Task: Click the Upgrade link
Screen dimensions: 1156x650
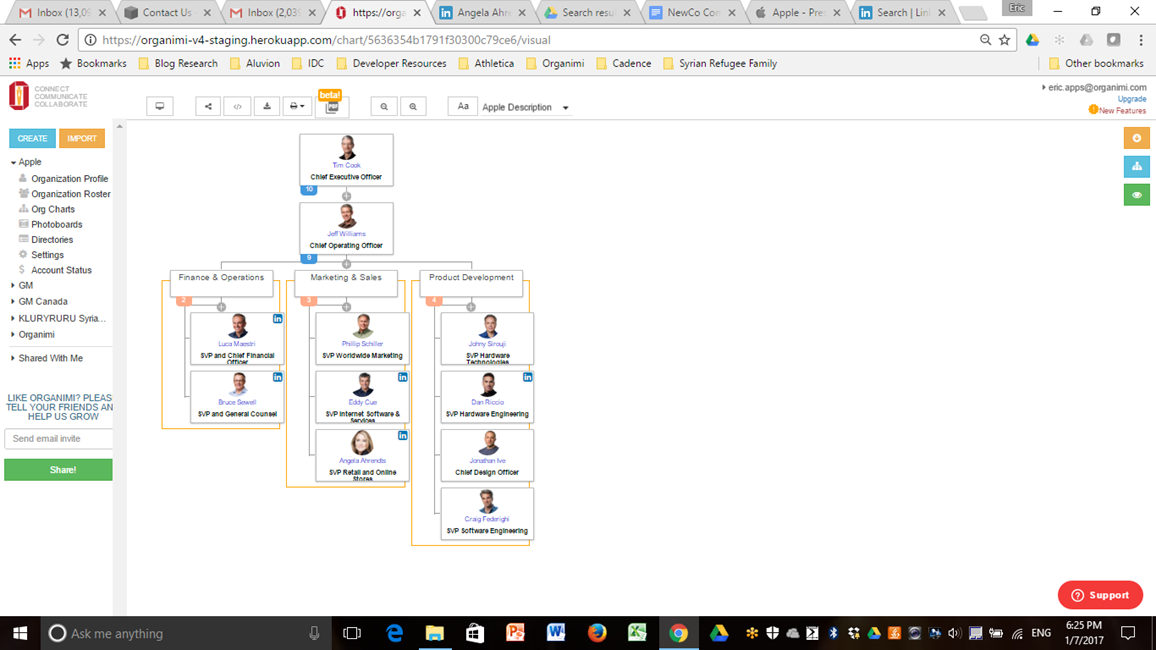Action: (1132, 99)
